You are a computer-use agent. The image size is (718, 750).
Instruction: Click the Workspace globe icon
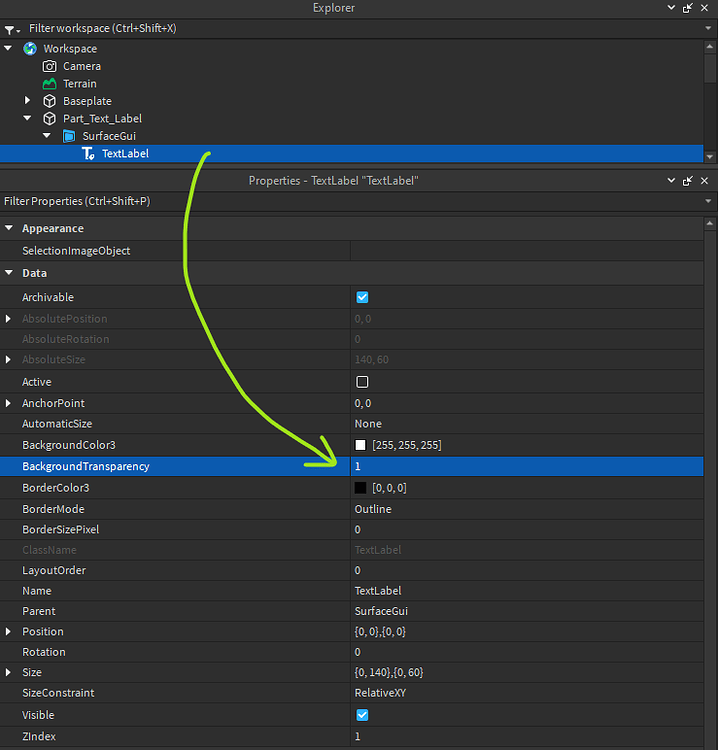pos(30,48)
